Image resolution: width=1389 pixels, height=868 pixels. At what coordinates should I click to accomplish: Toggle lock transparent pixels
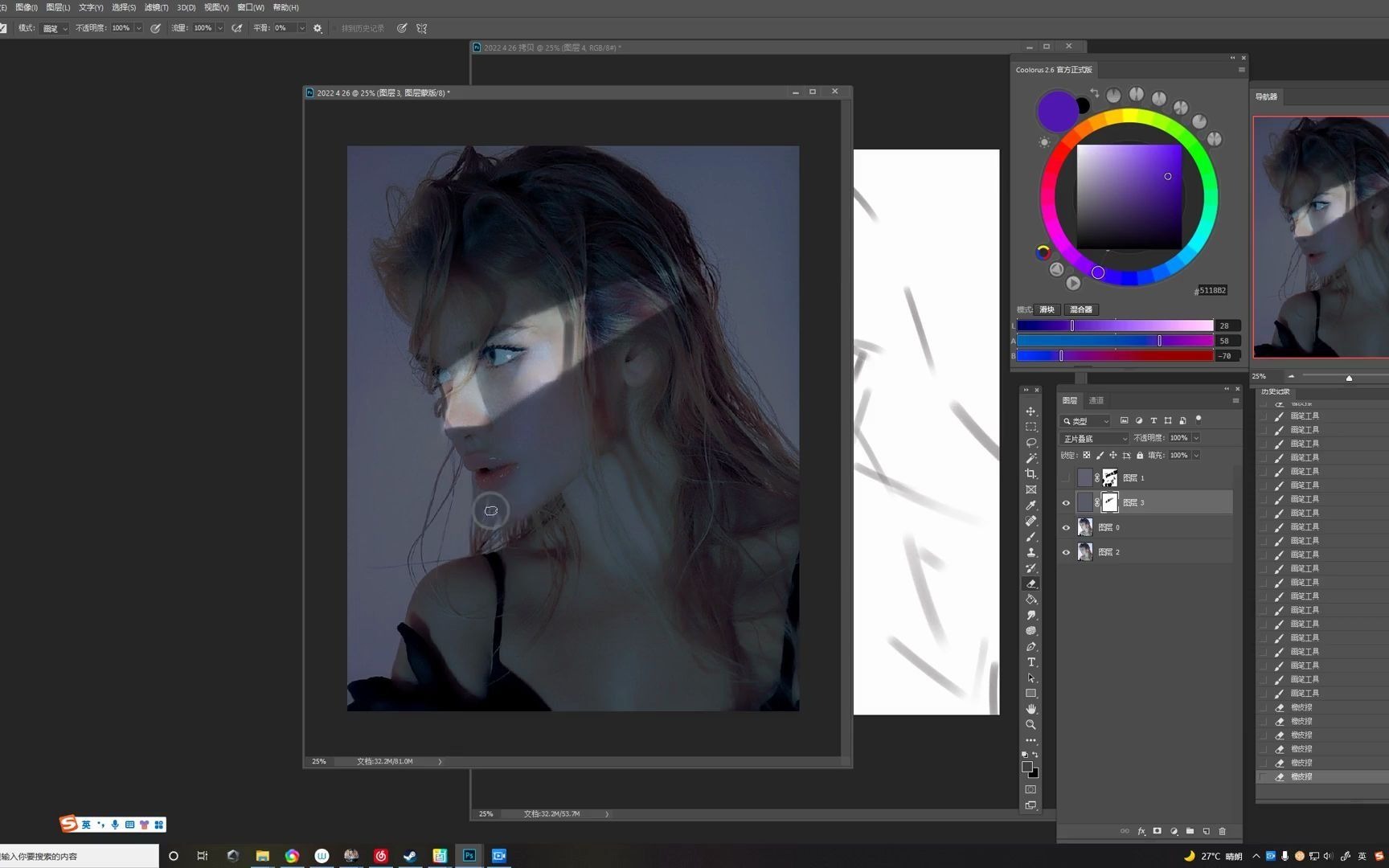[1087, 455]
